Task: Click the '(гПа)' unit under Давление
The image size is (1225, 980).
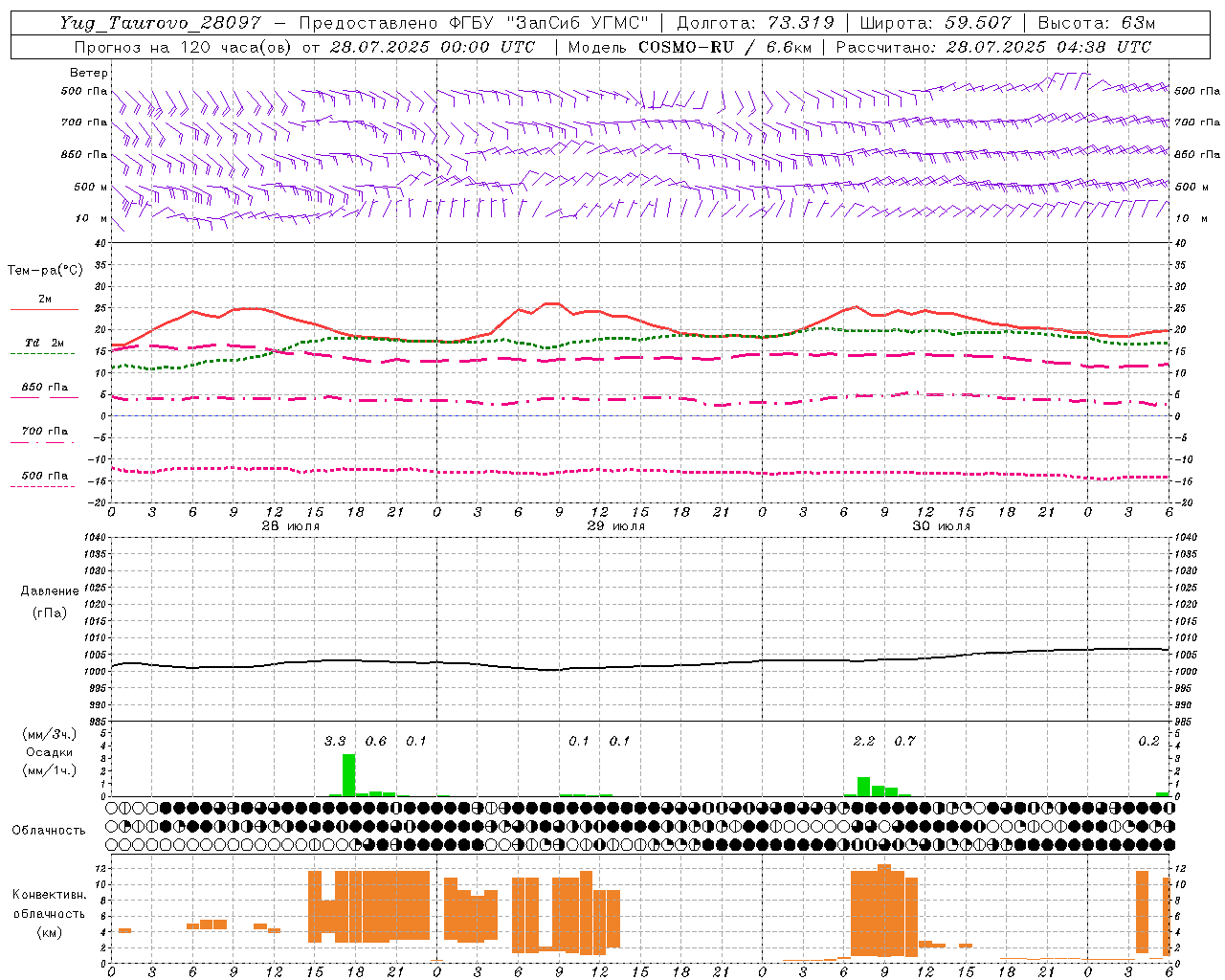Action: point(50,612)
